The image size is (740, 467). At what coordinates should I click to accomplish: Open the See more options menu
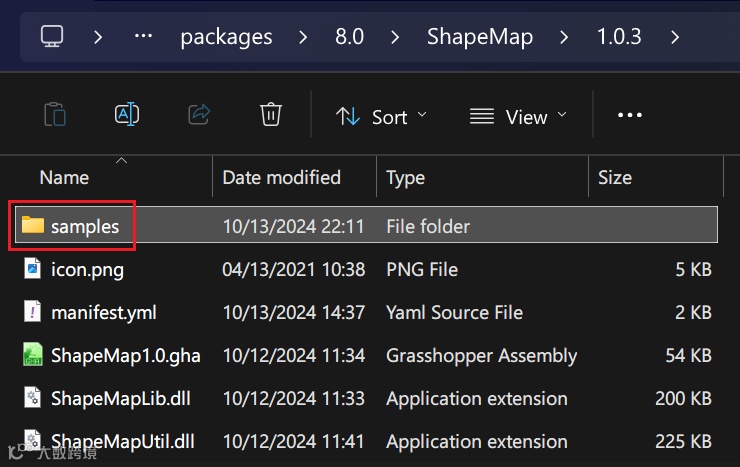click(x=630, y=116)
